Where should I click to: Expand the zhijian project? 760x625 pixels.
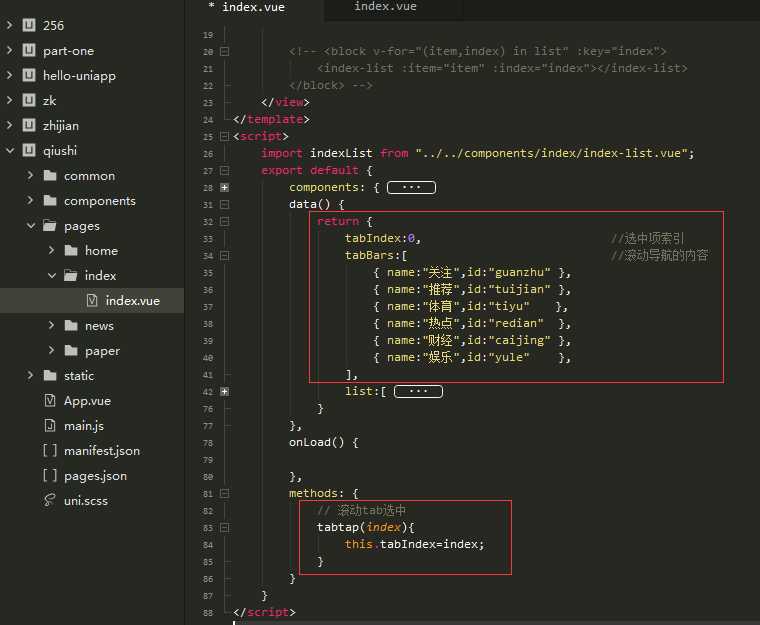9,125
